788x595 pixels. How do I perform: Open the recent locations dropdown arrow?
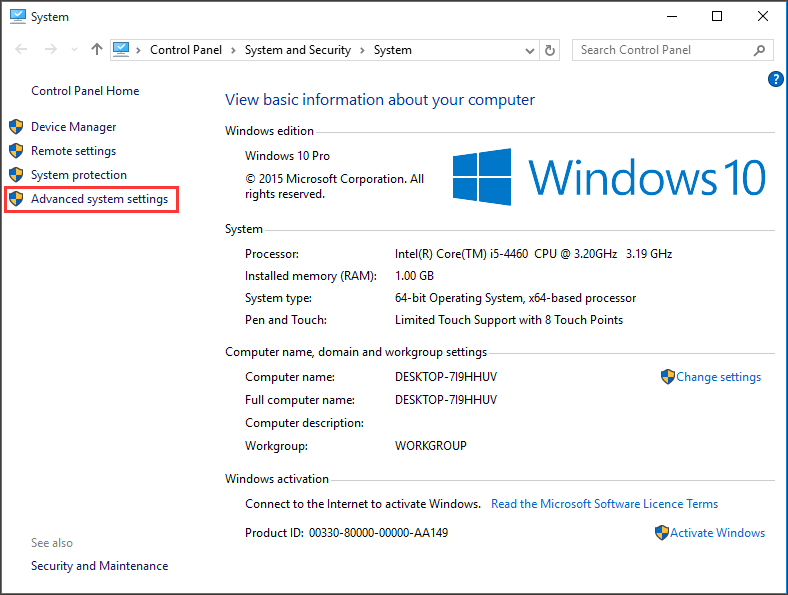(x=73, y=50)
